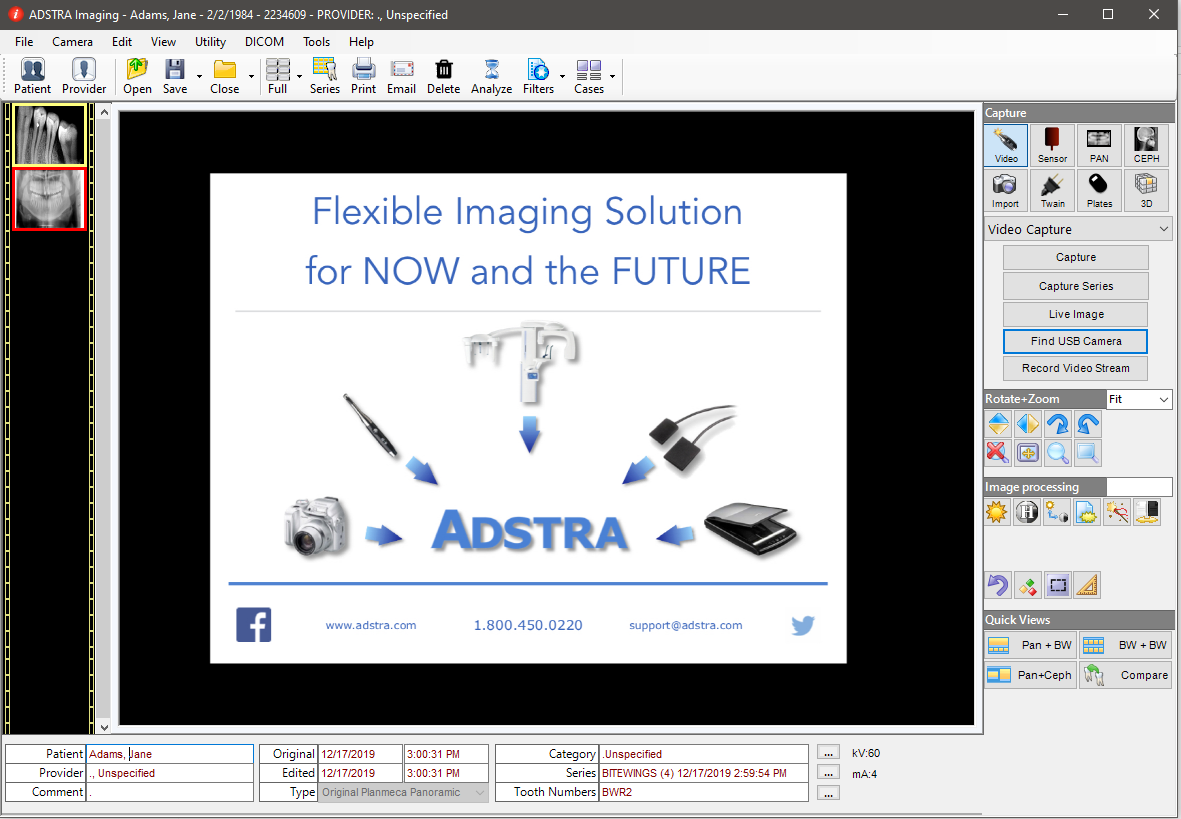Click the Find USB Camera button
The height and width of the screenshot is (819, 1181).
coord(1076,341)
